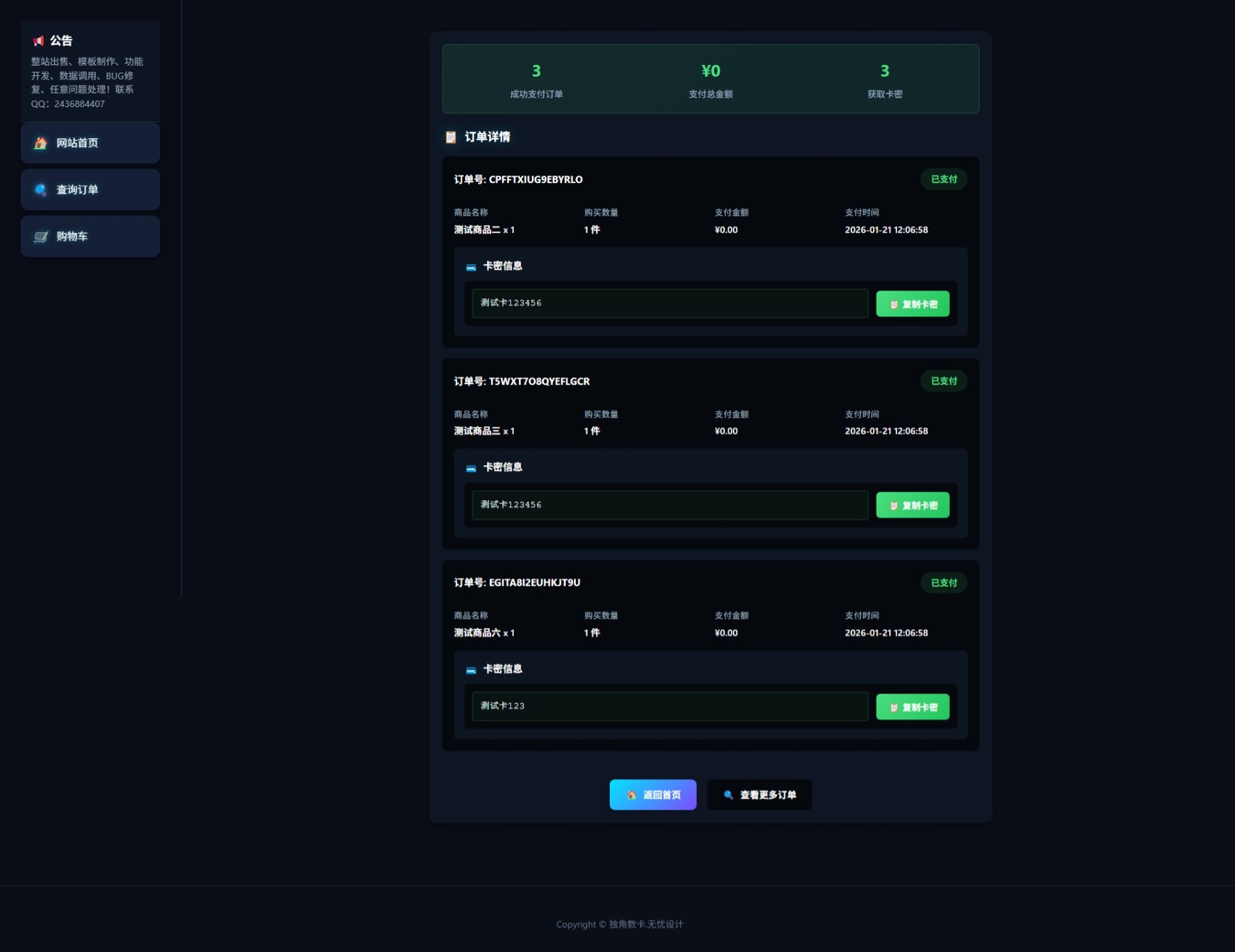
Task: Copy the 测试卡123 card key
Action: point(912,707)
